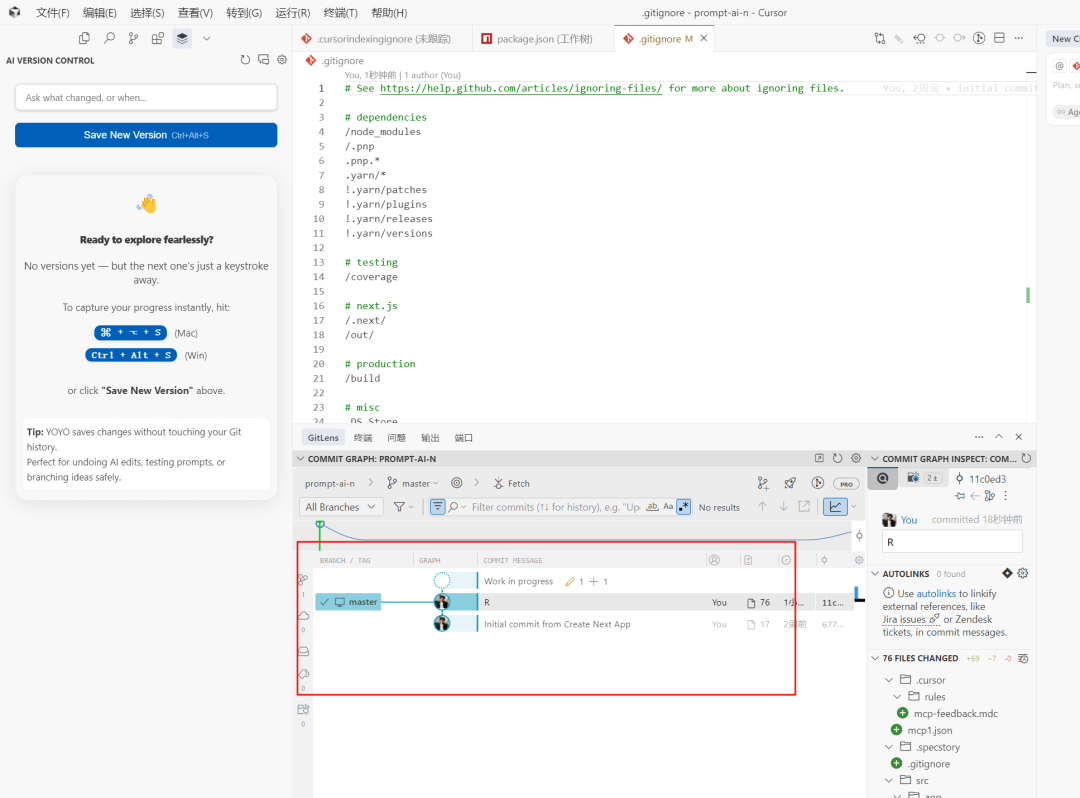
Task: Switch to the package.json editor tab
Action: 536,39
